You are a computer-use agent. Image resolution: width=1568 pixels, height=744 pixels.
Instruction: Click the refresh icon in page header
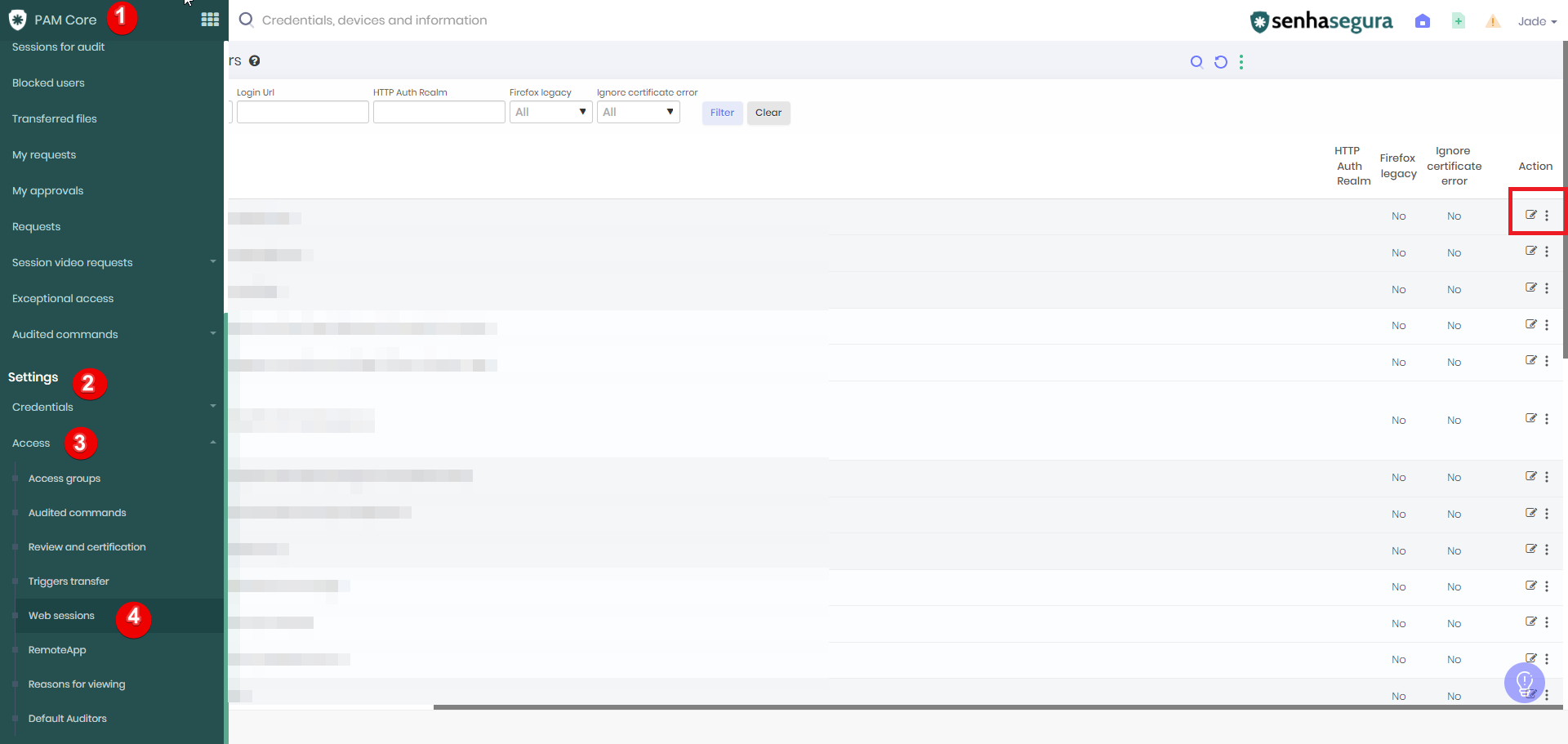pos(1220,62)
